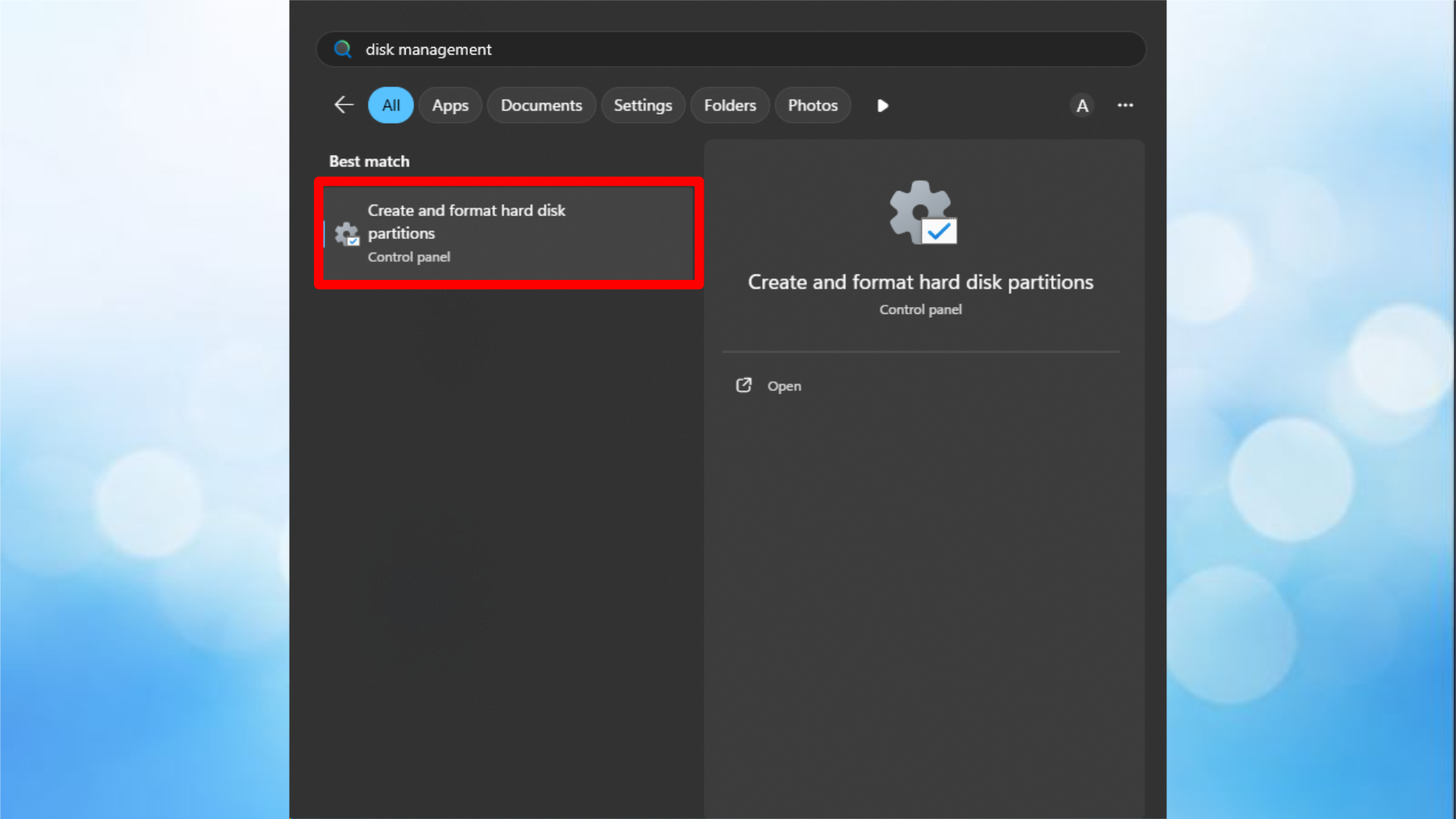Select the Folders filter

(x=730, y=105)
